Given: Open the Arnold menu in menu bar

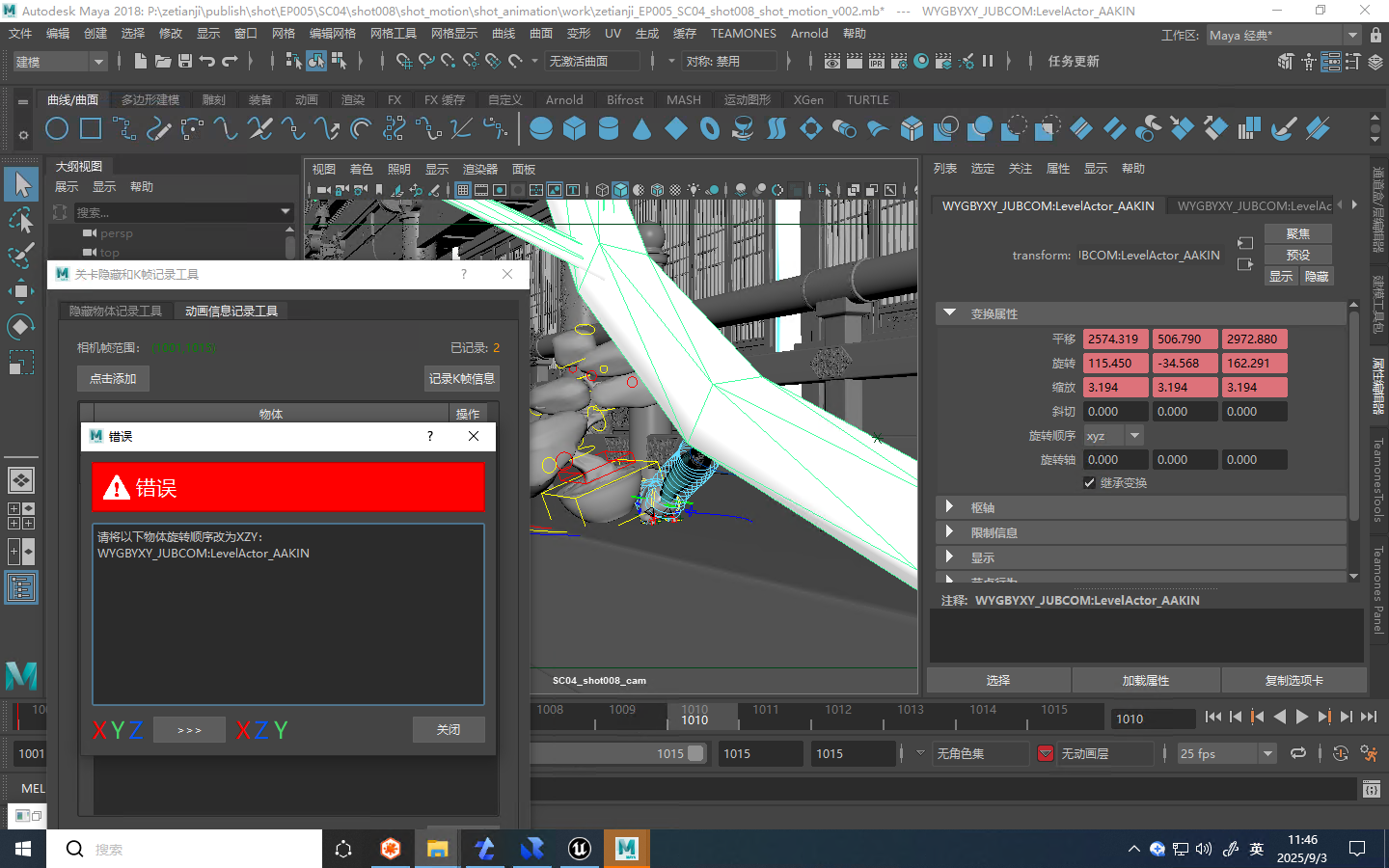Looking at the screenshot, I should pyautogui.click(x=809, y=34).
